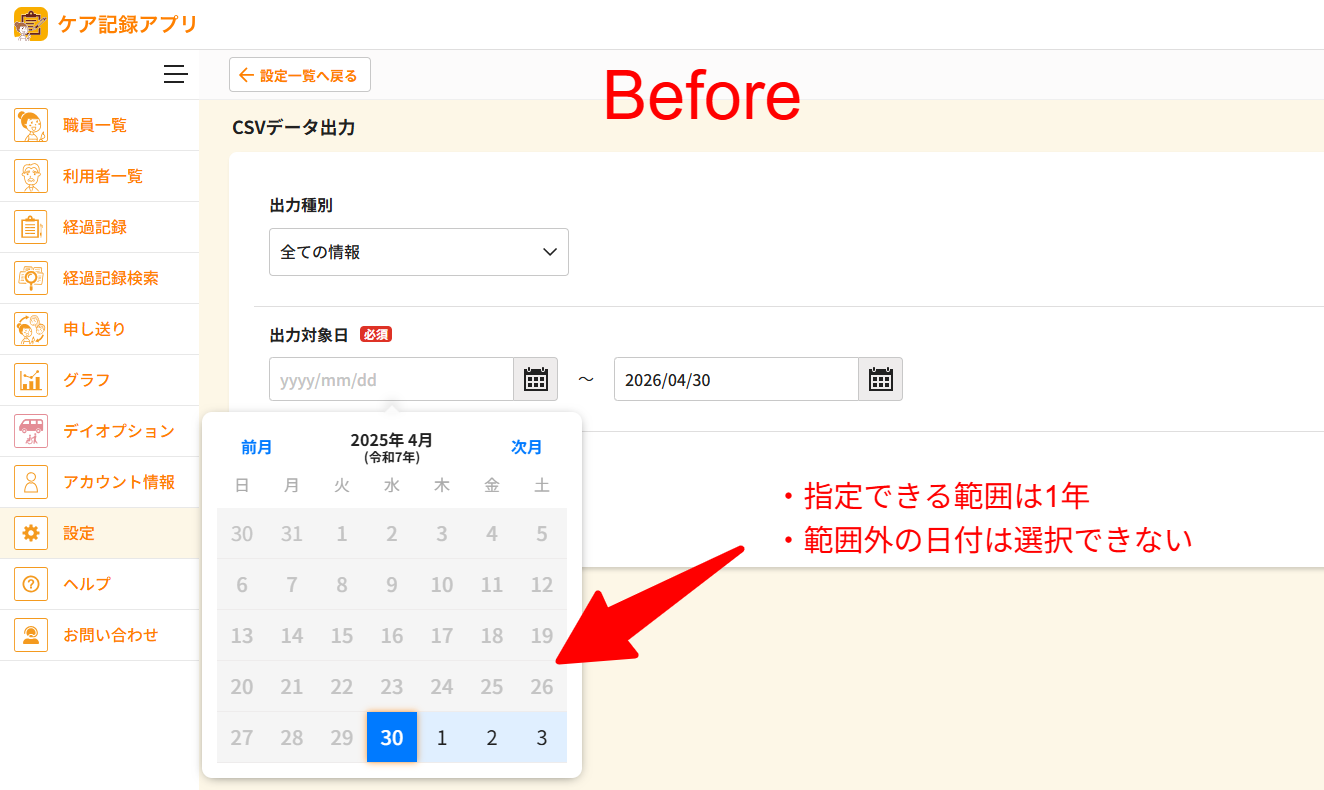
Task: Select the highlighted date 30 in calendar
Action: click(392, 737)
